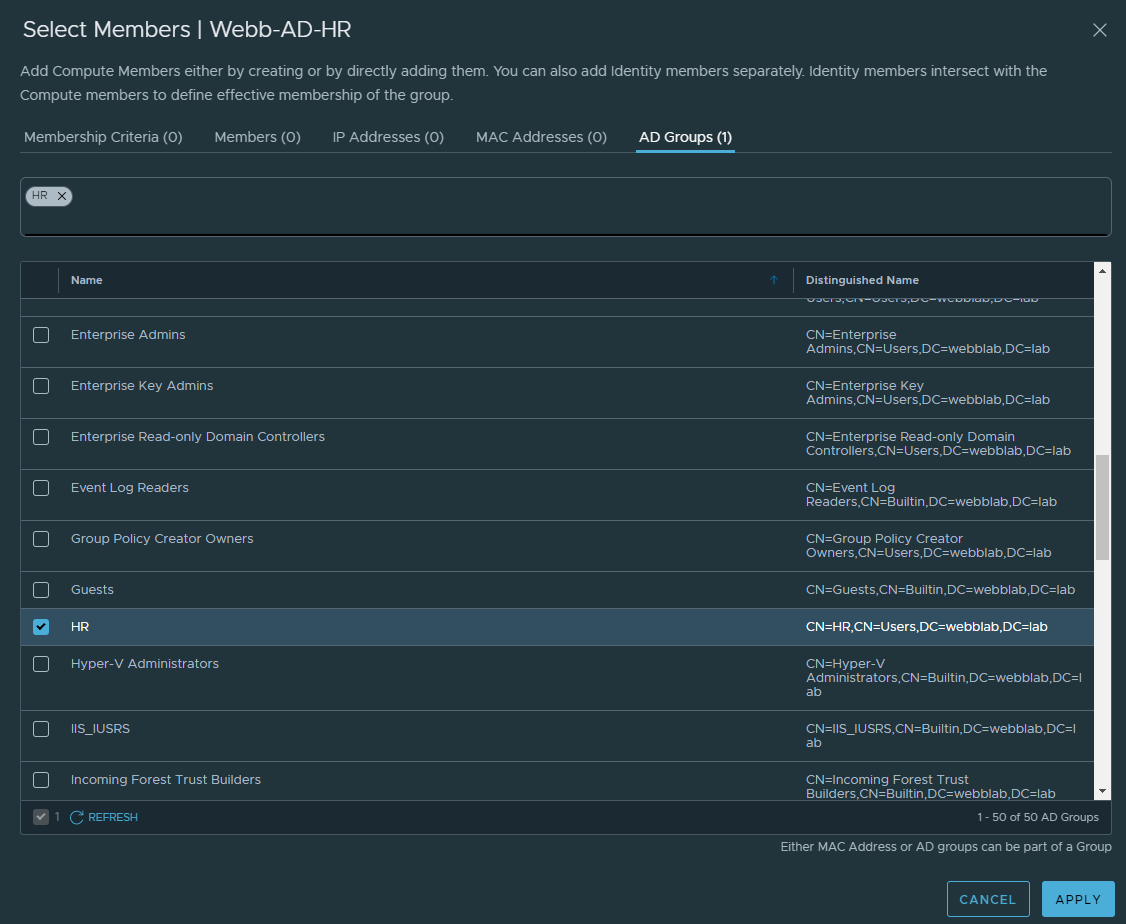The image size is (1126, 924).
Task: Check the Hyper-V Administrators checkbox
Action: coord(41,664)
